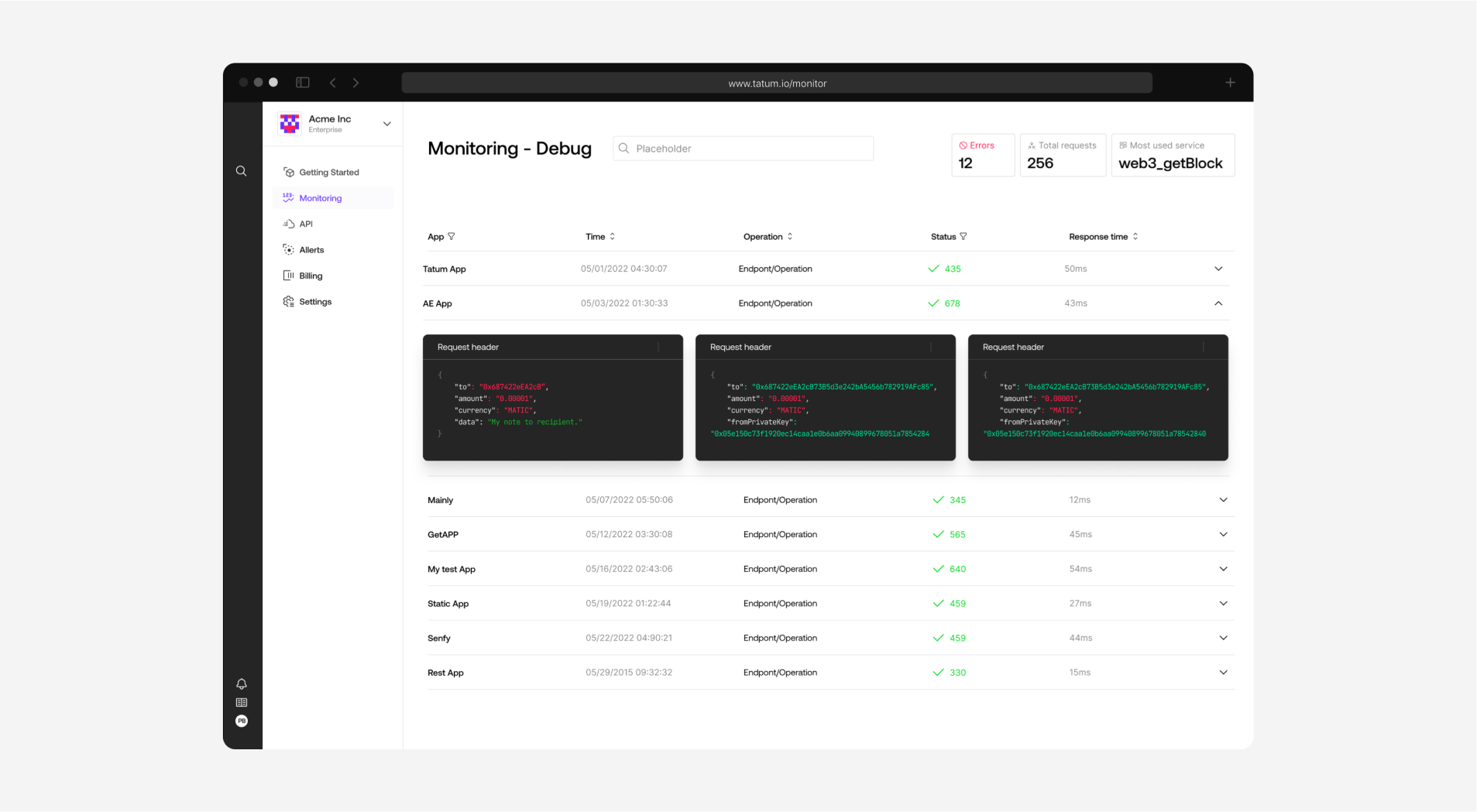Filter the App column
Viewport: 1477px width, 812px height.
[x=452, y=237]
